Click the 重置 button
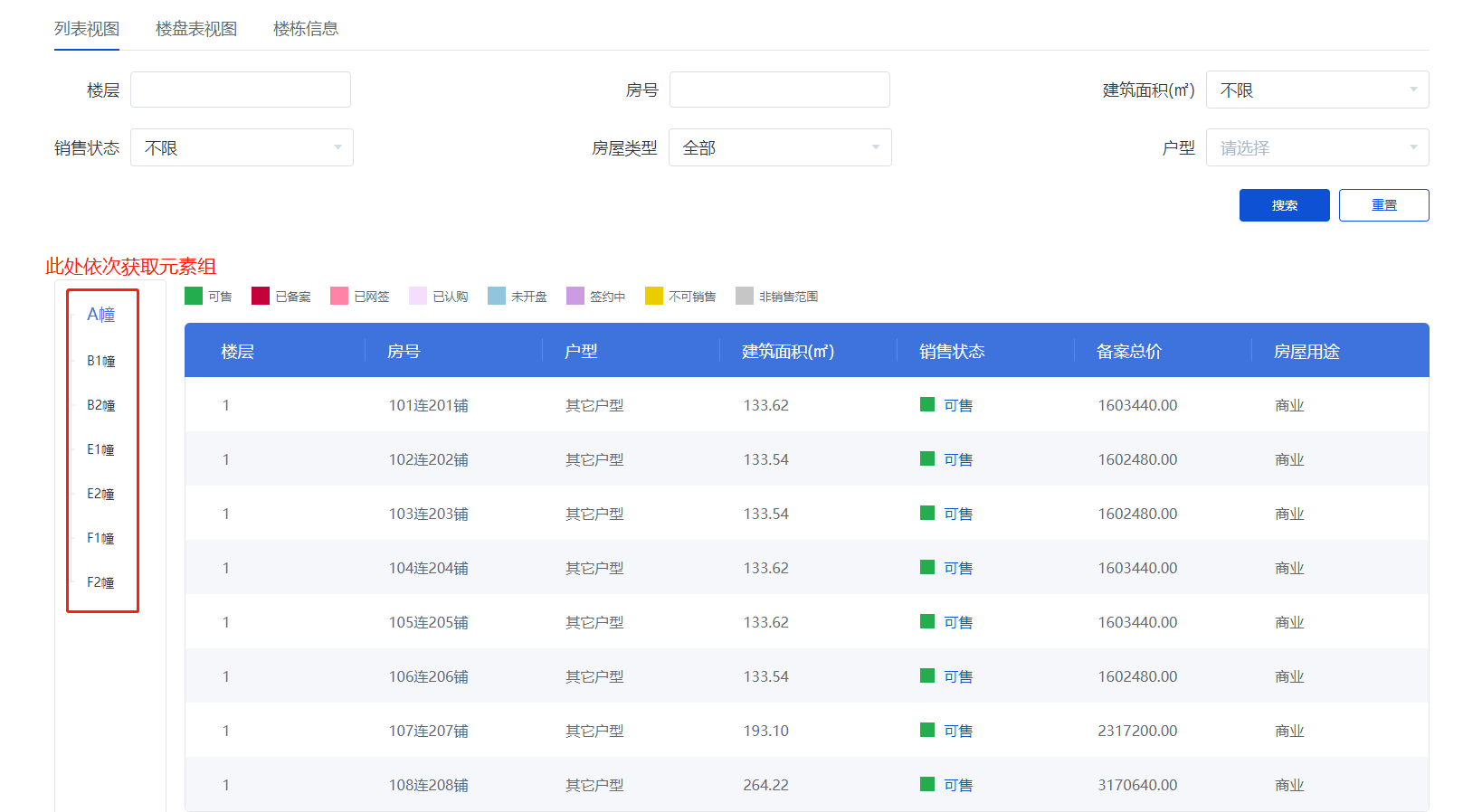Screen dimensions: 1463x812 coord(1383,205)
